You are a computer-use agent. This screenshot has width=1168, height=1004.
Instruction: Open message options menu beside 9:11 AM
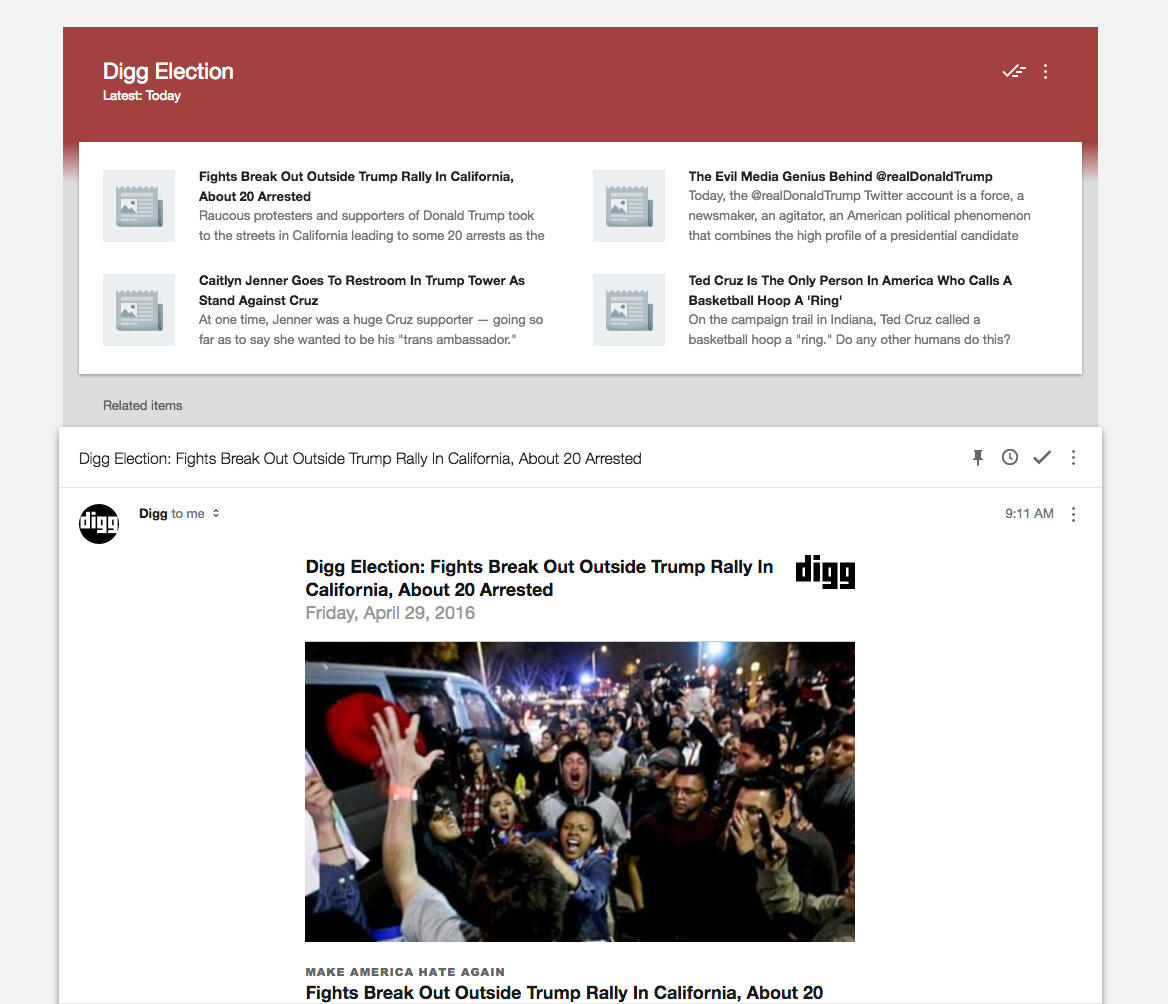click(1073, 514)
